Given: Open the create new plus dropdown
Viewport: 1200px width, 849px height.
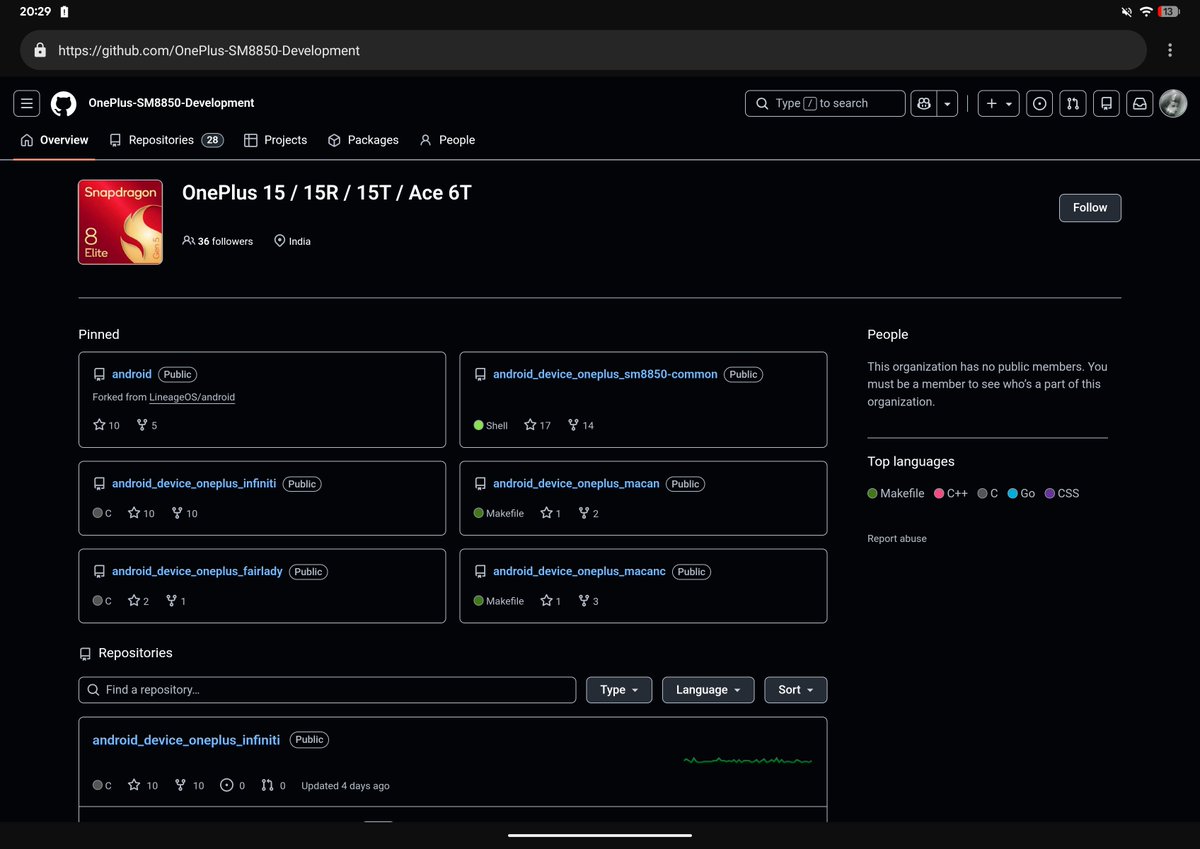Looking at the screenshot, I should (998, 103).
